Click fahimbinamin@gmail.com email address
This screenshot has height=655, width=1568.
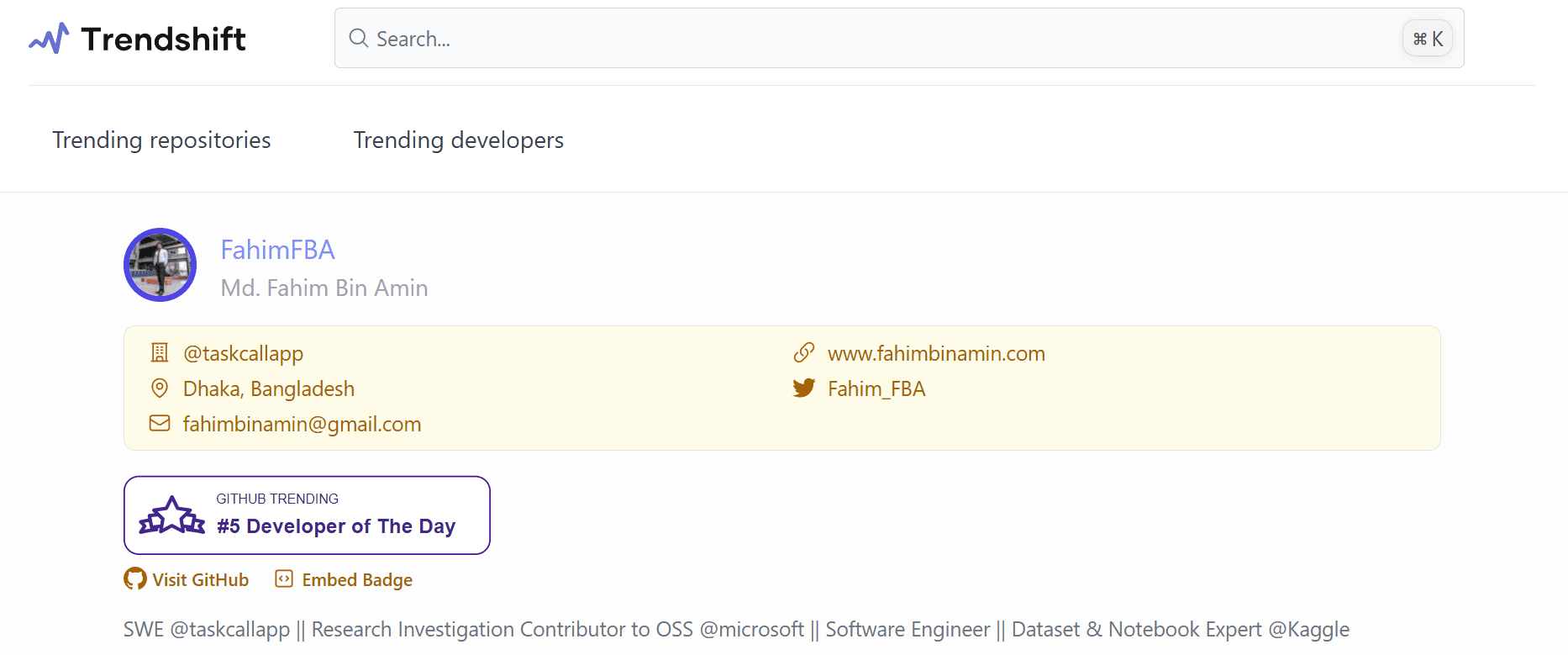[x=303, y=424]
